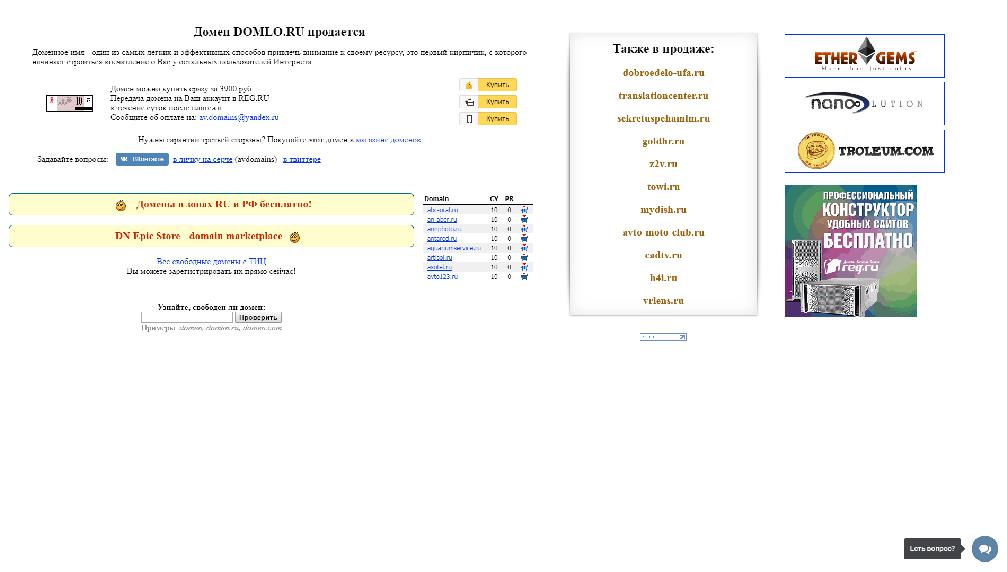Open avto-moto-club.ru link
Screen dimensions: 1007x572
[x=663, y=232]
